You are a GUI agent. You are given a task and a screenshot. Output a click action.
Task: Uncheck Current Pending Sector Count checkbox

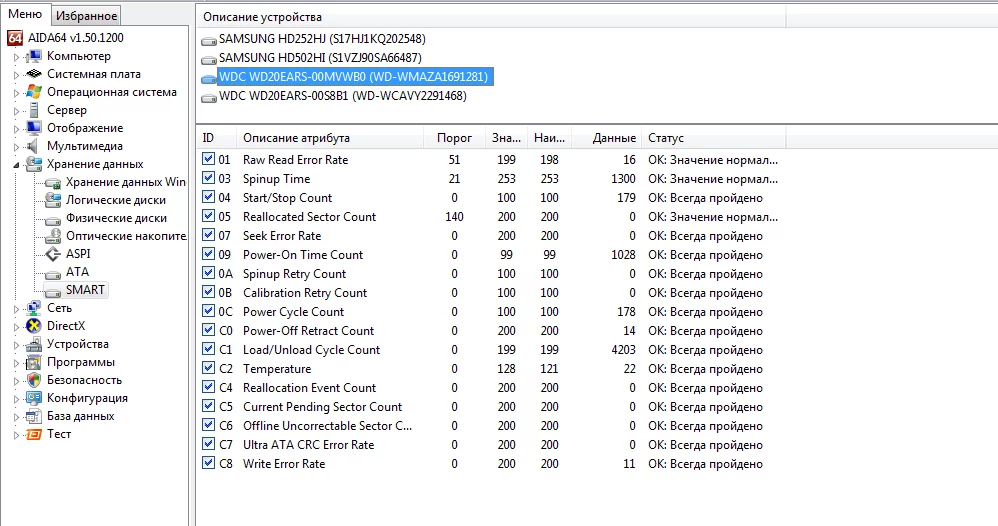point(208,406)
